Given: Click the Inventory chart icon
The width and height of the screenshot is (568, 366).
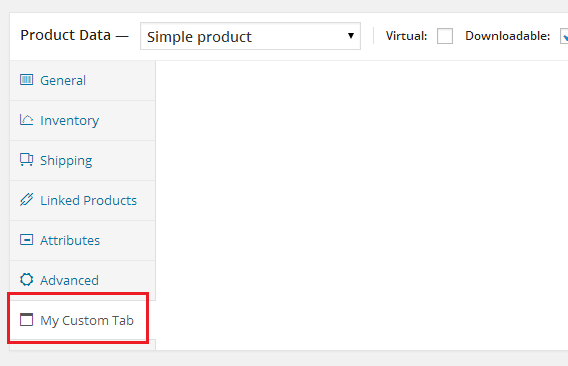Looking at the screenshot, I should click(26, 120).
